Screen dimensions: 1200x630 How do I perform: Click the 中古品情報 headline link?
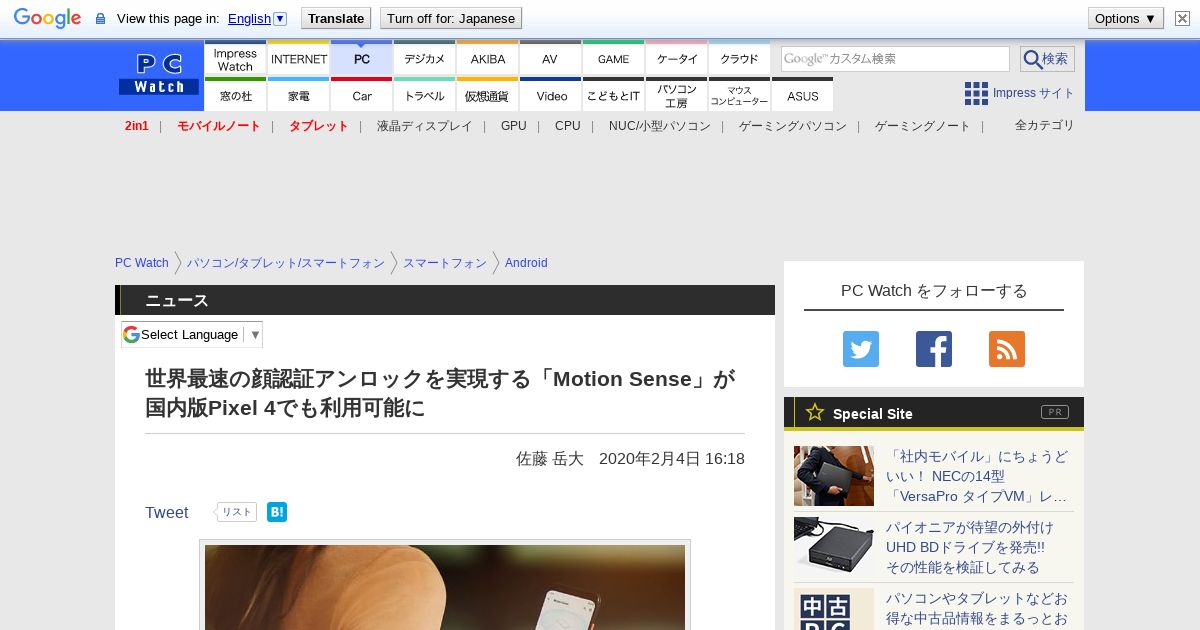tap(978, 608)
